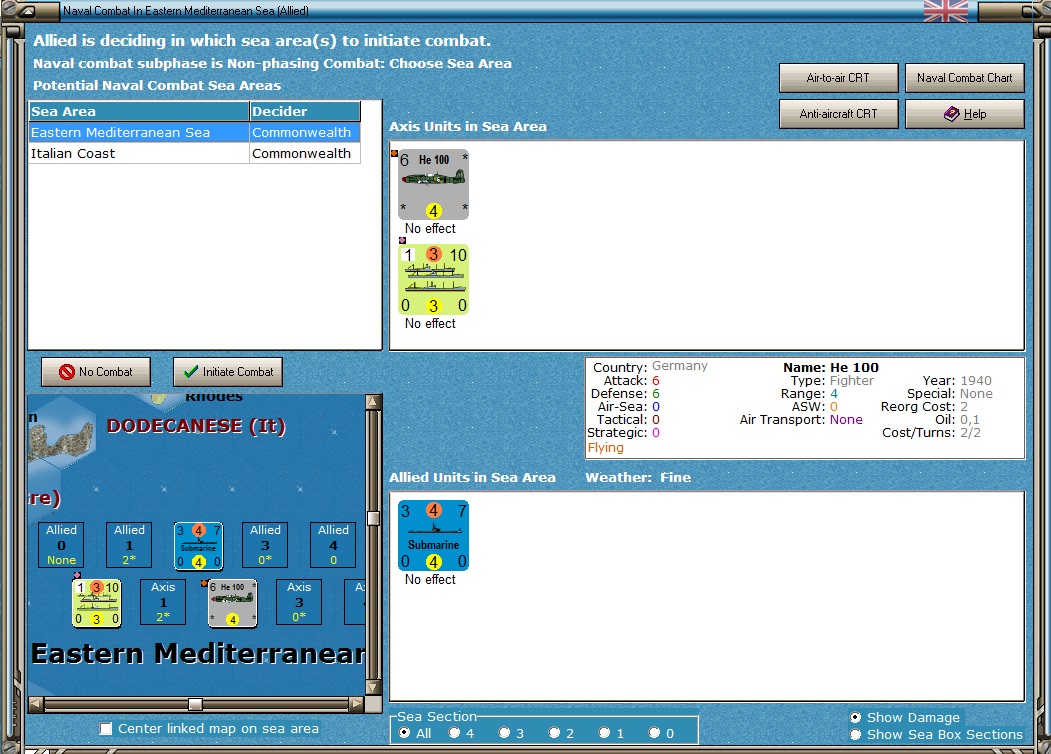
Task: Click map horizontal scrollbar thumb
Action: [195, 704]
